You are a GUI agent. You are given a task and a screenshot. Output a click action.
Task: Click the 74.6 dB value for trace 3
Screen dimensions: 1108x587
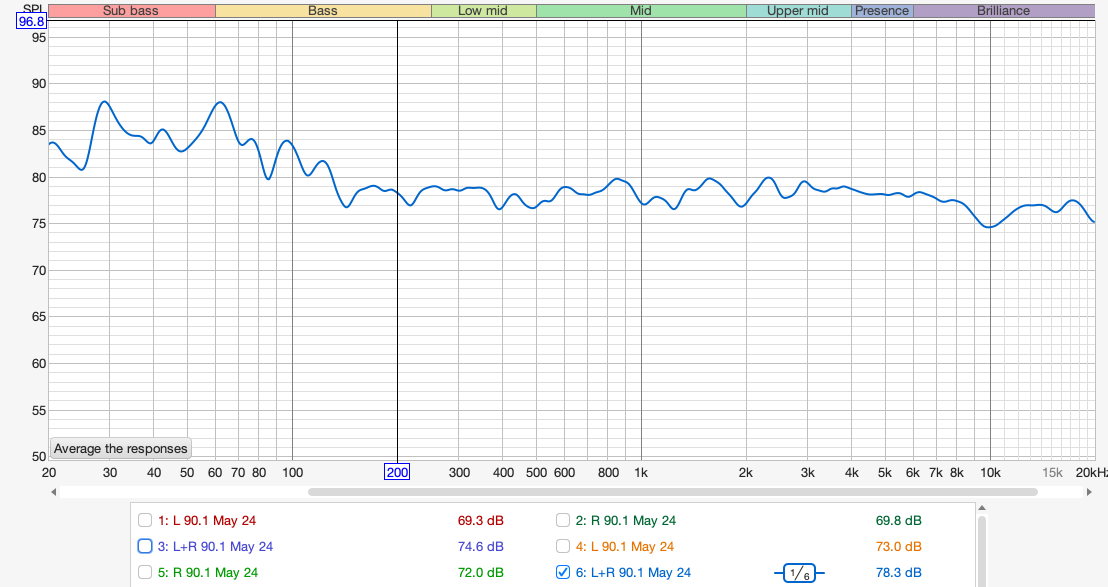(x=481, y=546)
